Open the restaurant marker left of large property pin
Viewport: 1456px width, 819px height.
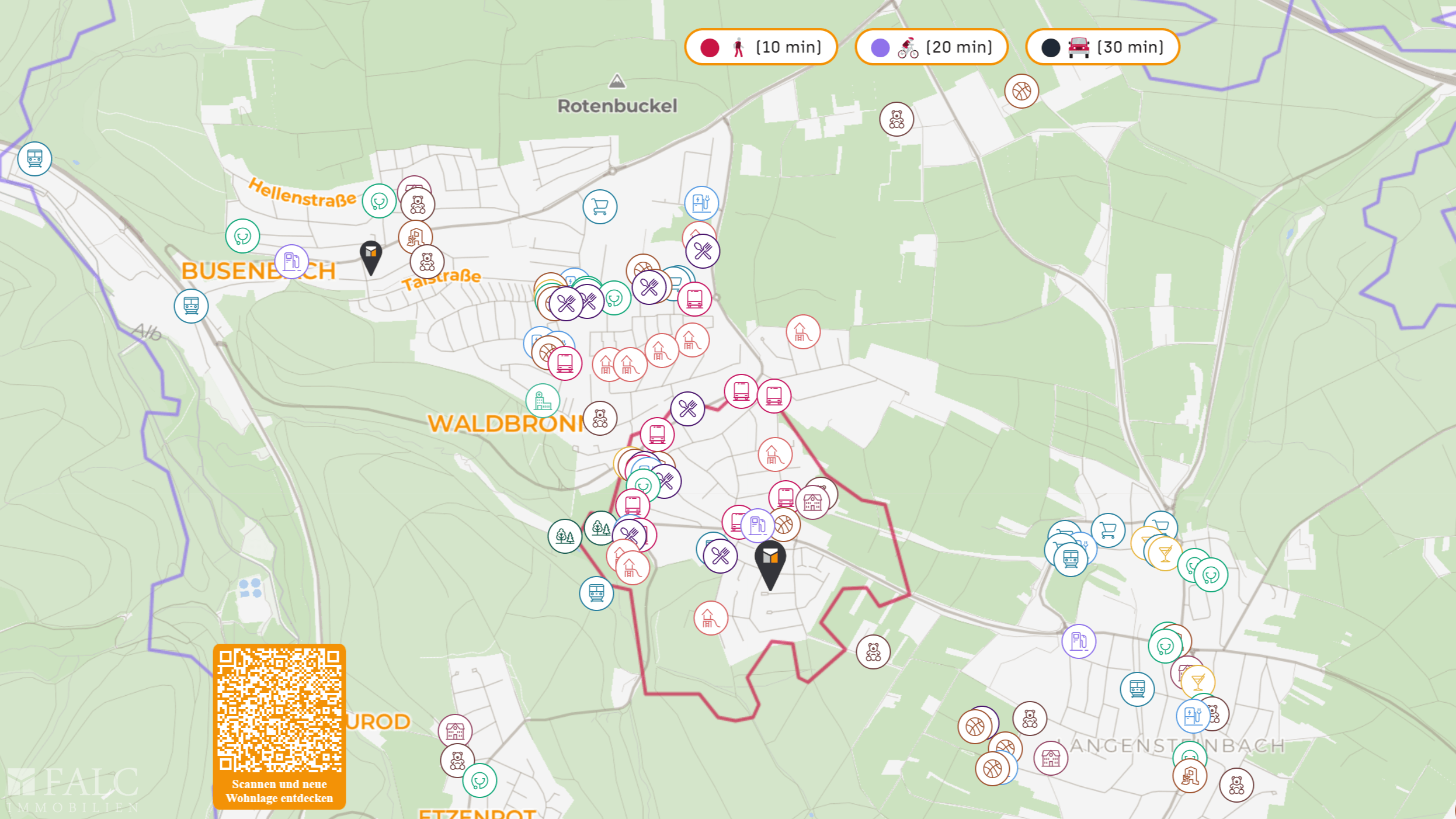coord(720,556)
